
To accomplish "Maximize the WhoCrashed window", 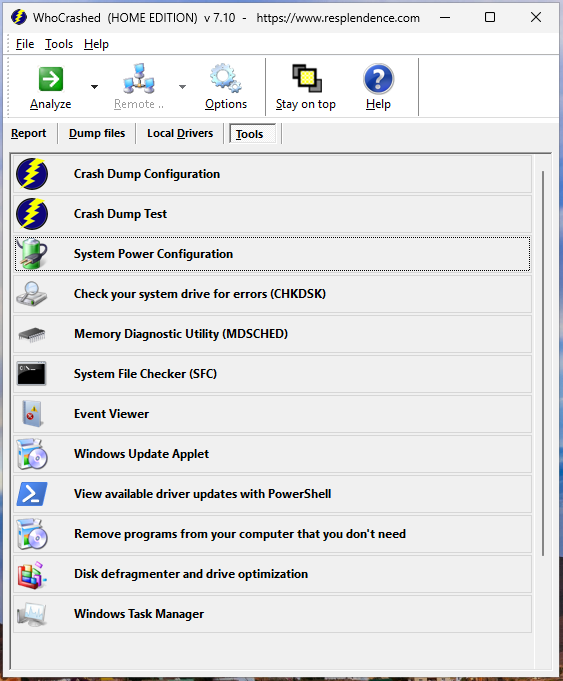I will (490, 17).
